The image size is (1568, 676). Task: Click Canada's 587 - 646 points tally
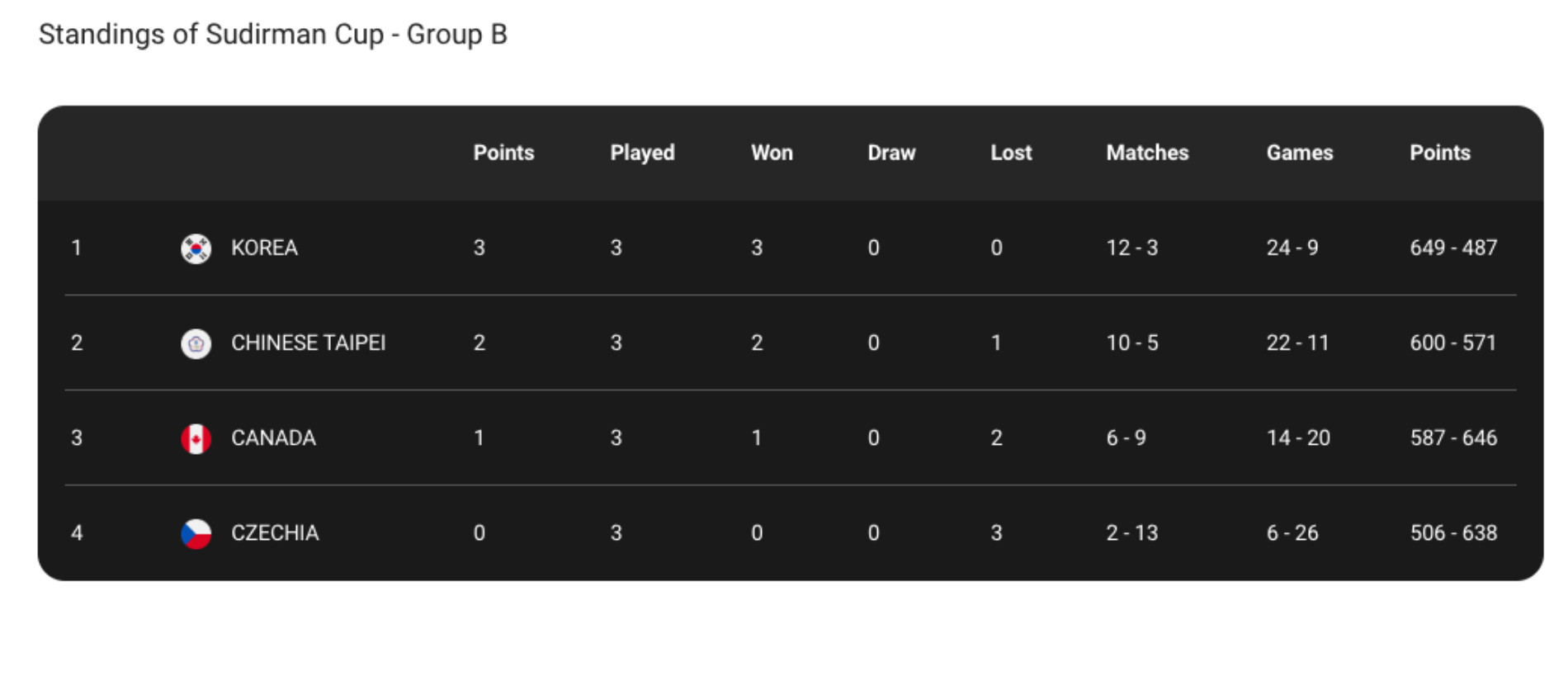pos(1453,437)
